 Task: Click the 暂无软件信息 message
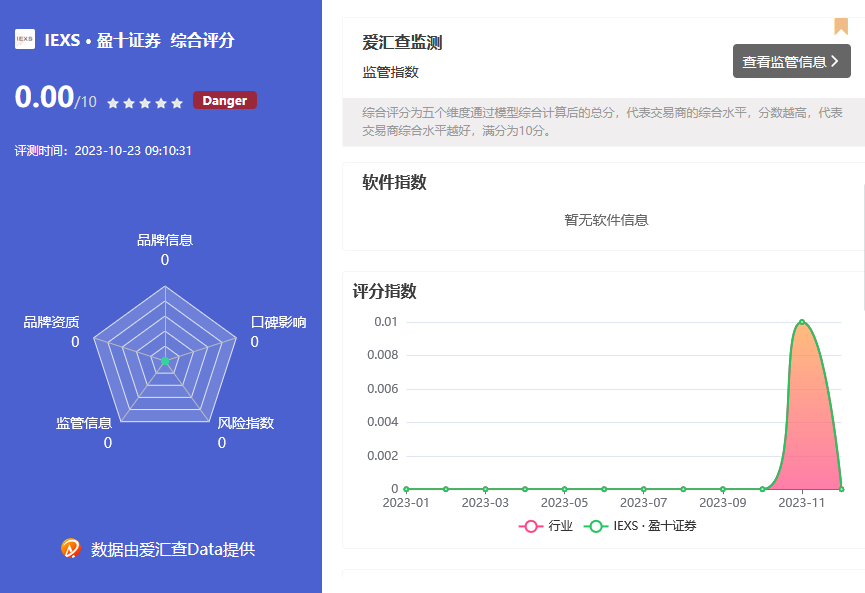[606, 220]
